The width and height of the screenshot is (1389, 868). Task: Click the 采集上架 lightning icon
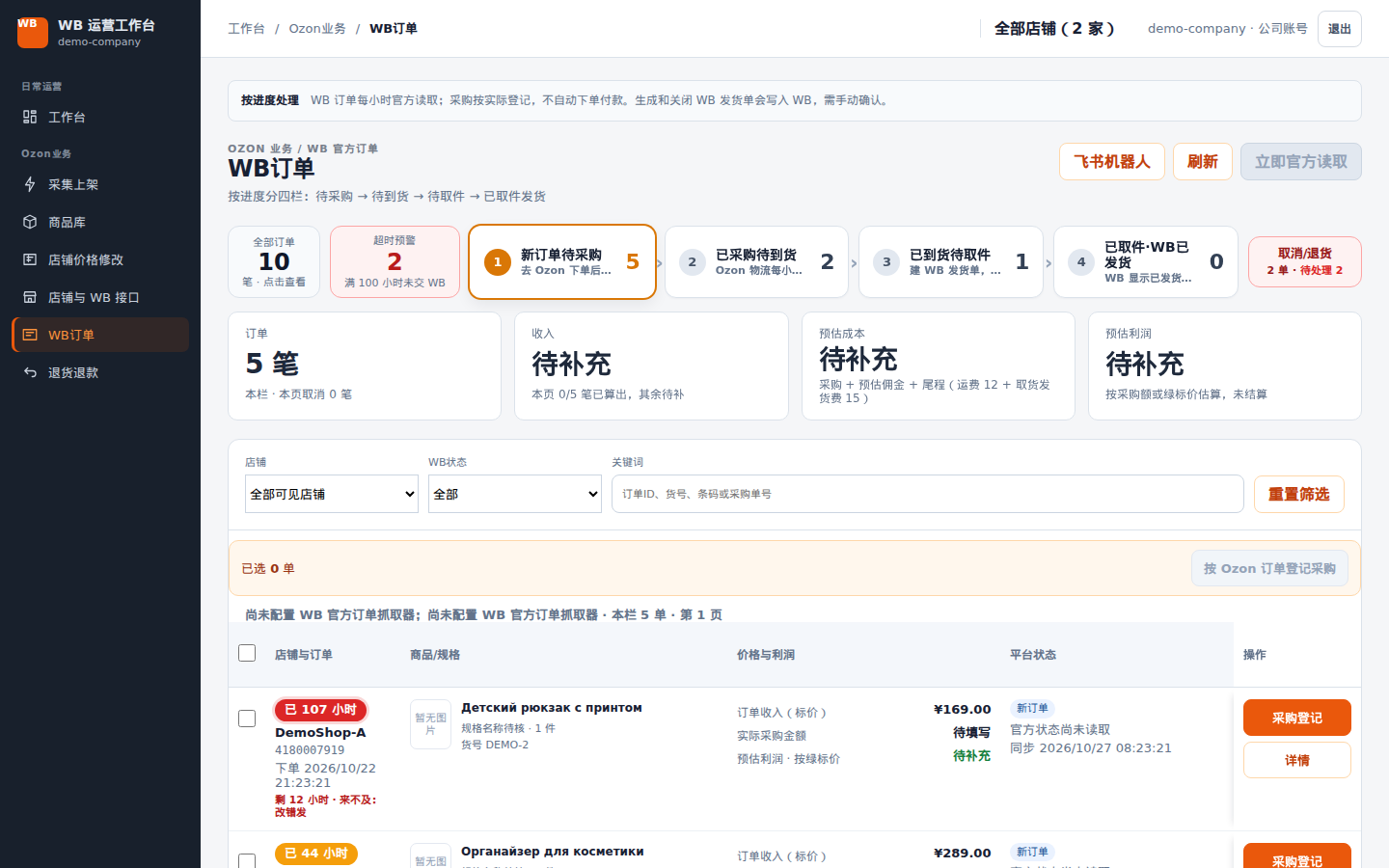click(30, 184)
